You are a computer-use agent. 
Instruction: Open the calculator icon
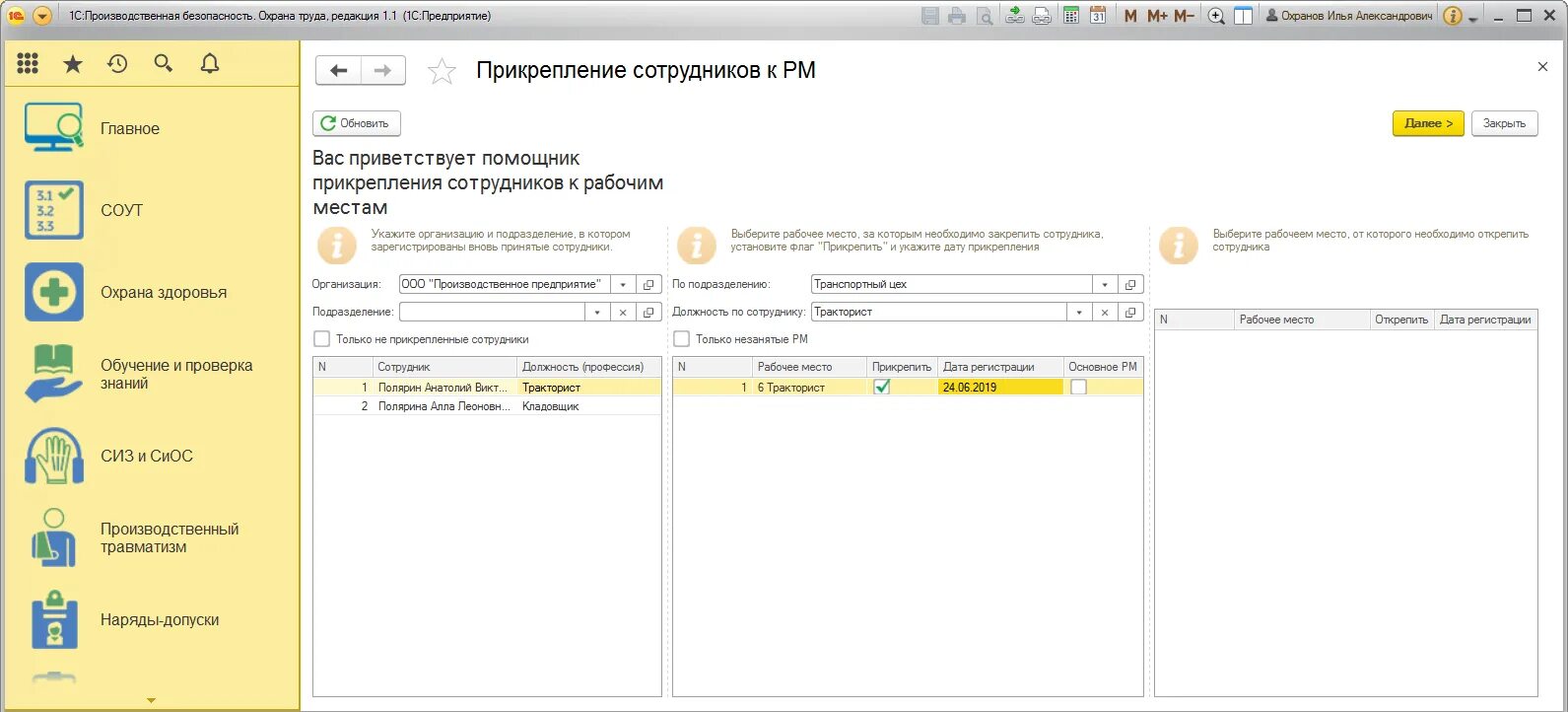(1071, 16)
